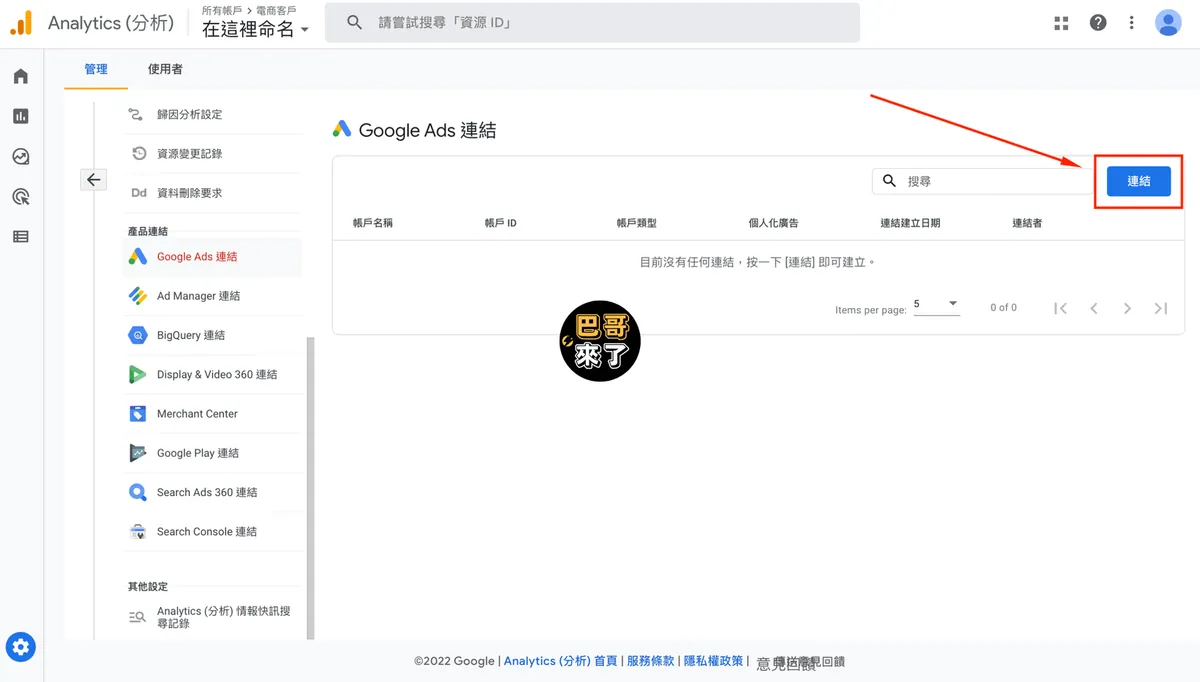Click the BigQuery 連結 icon
The height and width of the screenshot is (682, 1200).
point(138,335)
